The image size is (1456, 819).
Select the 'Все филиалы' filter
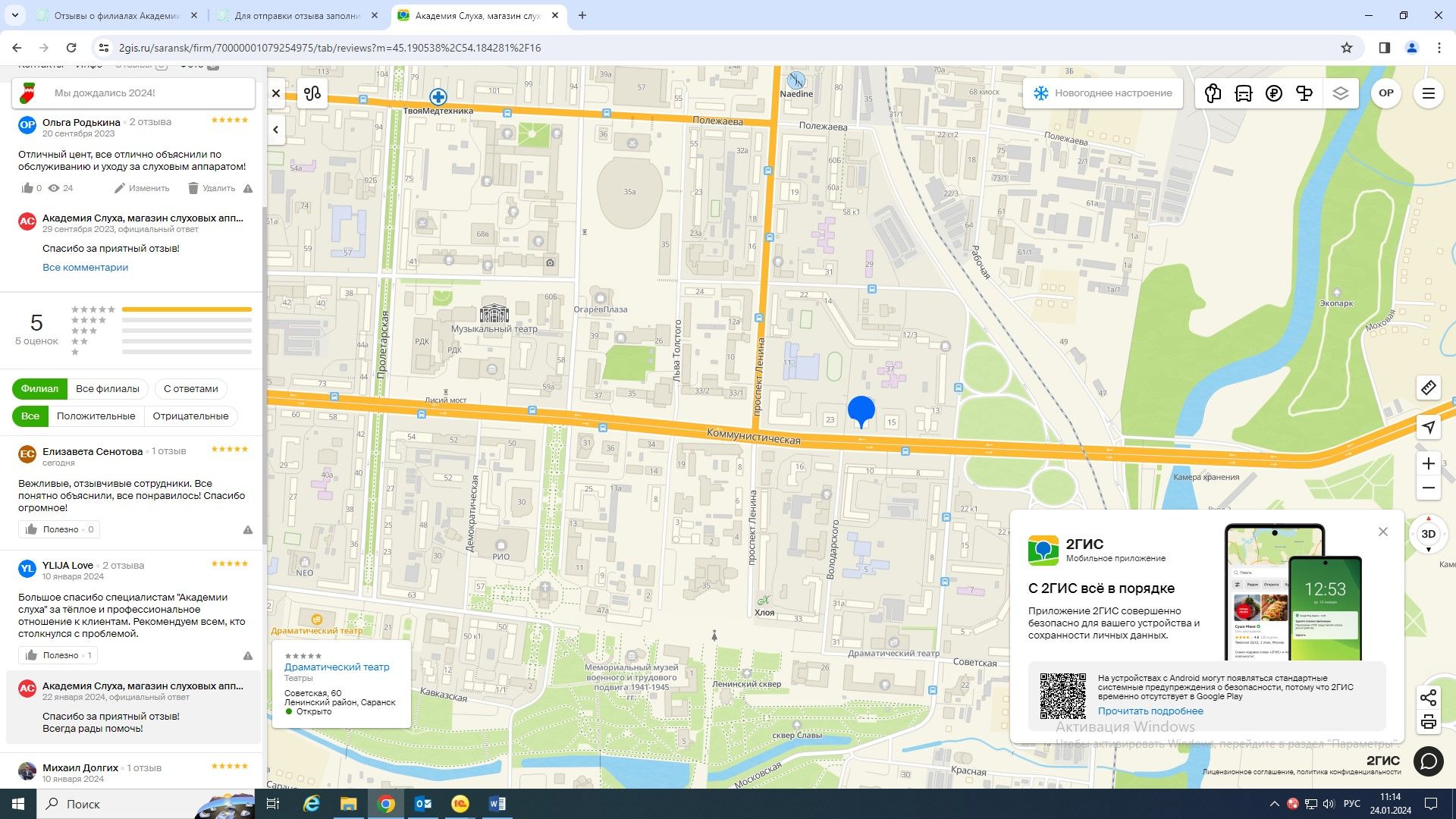click(108, 389)
